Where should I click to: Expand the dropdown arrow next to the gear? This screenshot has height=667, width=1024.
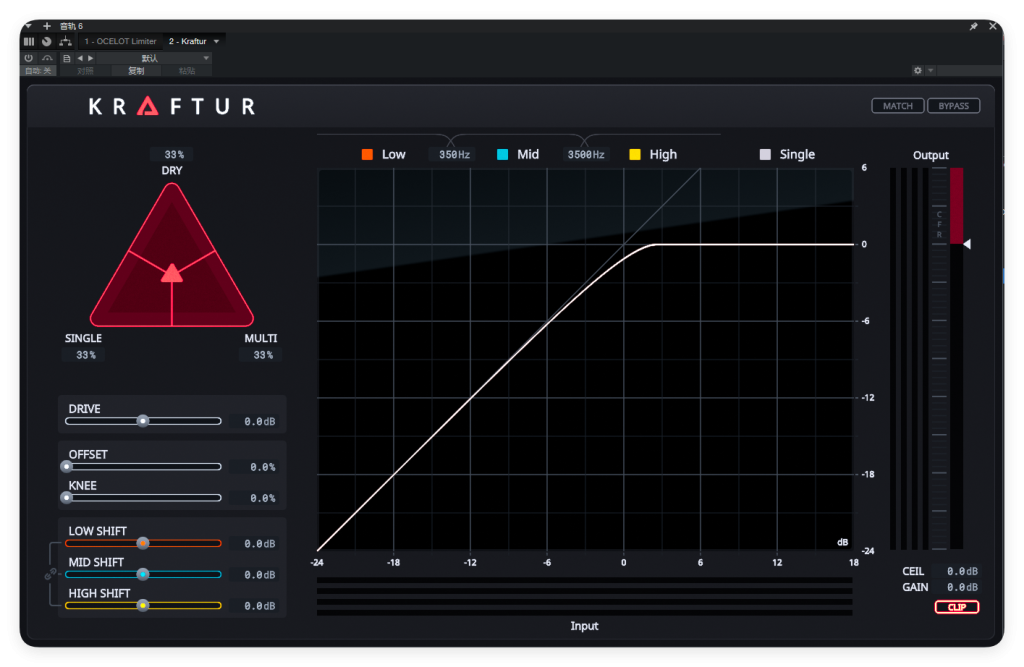pyautogui.click(x=931, y=70)
